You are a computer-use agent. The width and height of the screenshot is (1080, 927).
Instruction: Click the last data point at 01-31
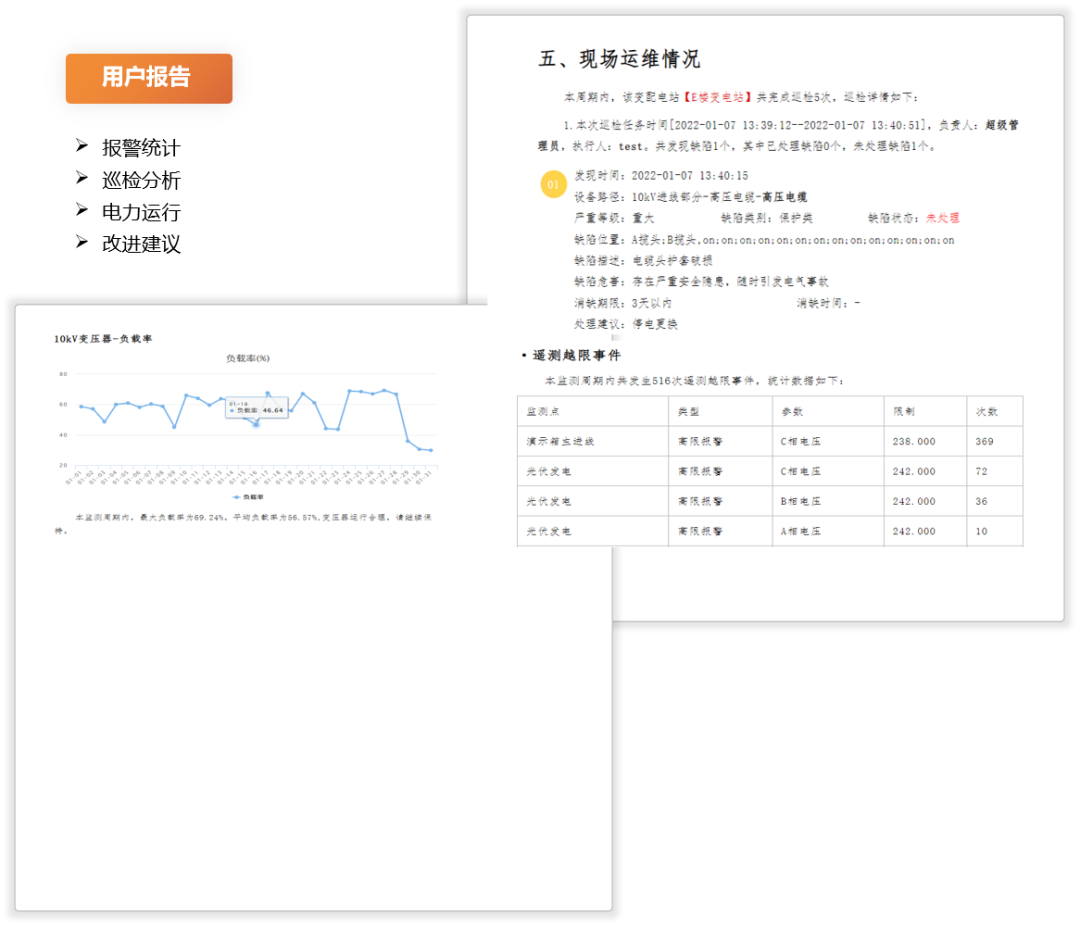pyautogui.click(x=431, y=450)
